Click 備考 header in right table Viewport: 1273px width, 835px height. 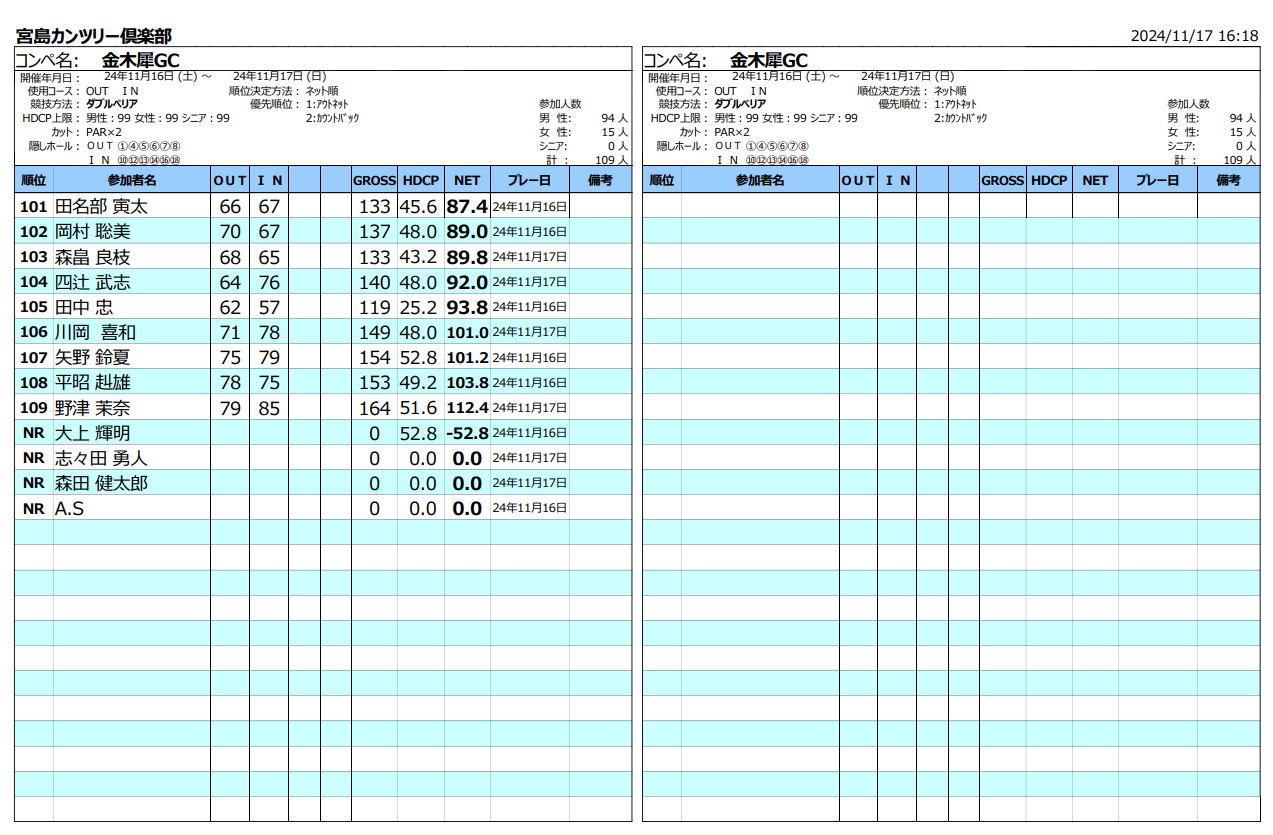tap(1228, 180)
